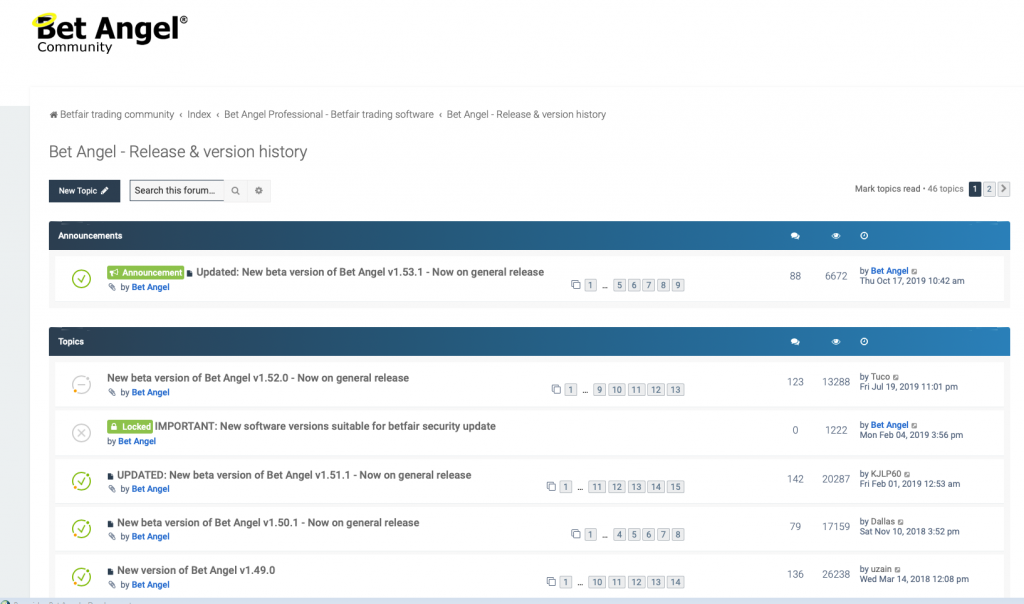Open New version of Bet Angel v1.49.0
1024x604 pixels.
(196, 571)
